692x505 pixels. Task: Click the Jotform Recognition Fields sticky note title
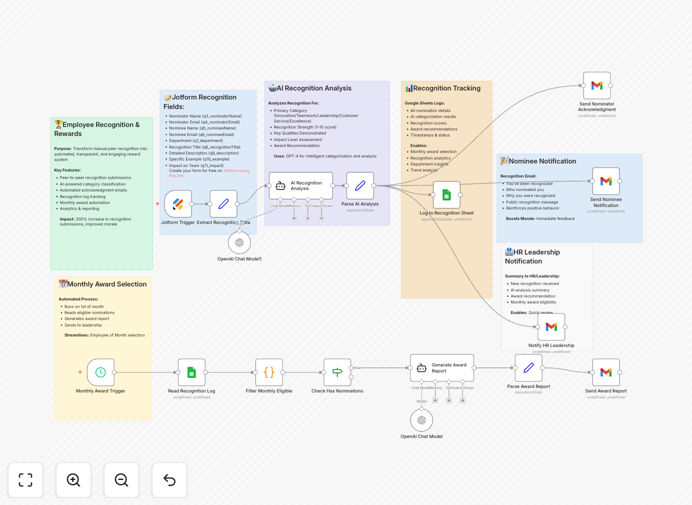[x=200, y=102]
